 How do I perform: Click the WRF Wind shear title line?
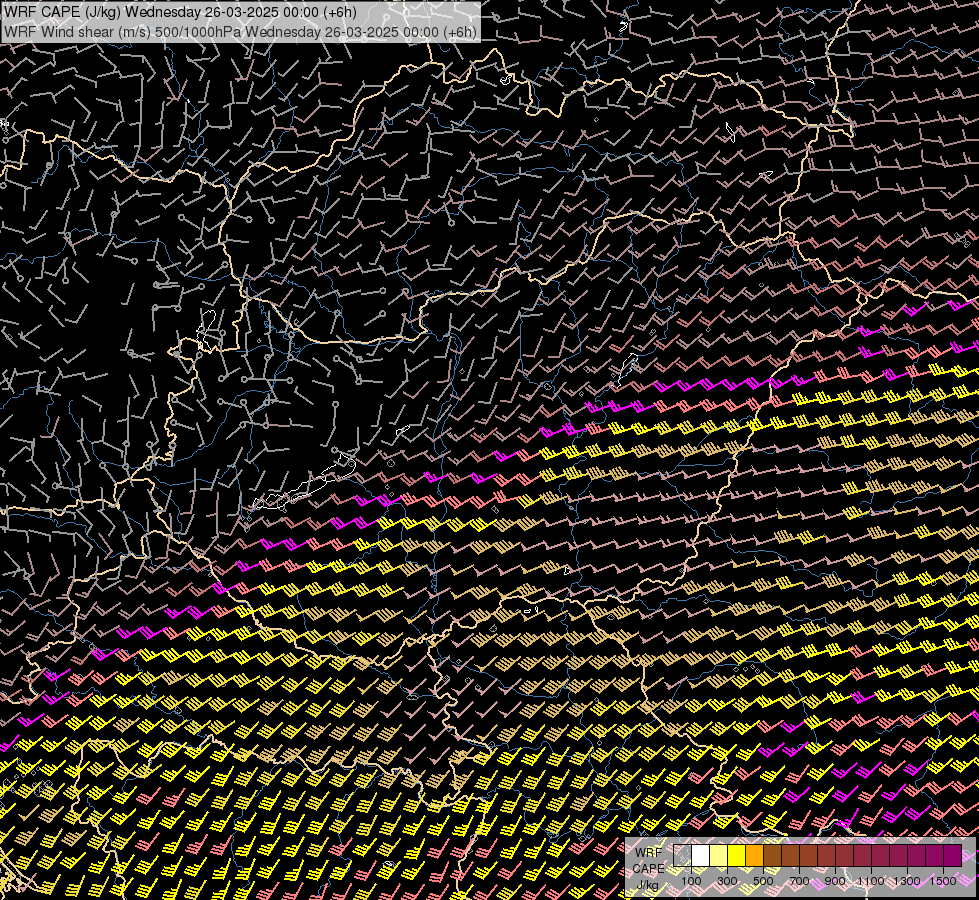tap(240, 32)
